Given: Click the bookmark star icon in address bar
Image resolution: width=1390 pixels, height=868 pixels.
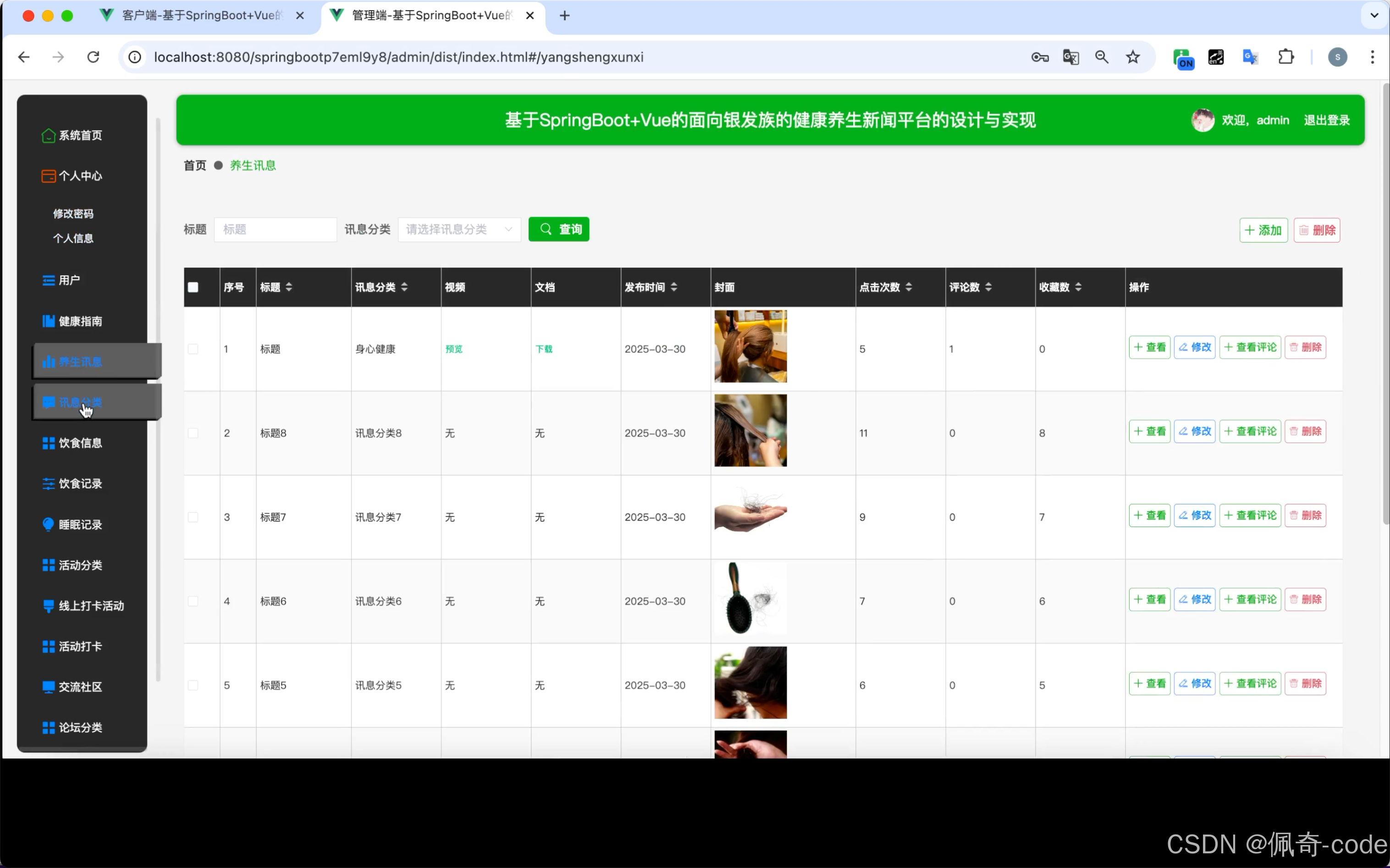Looking at the screenshot, I should [x=1132, y=57].
